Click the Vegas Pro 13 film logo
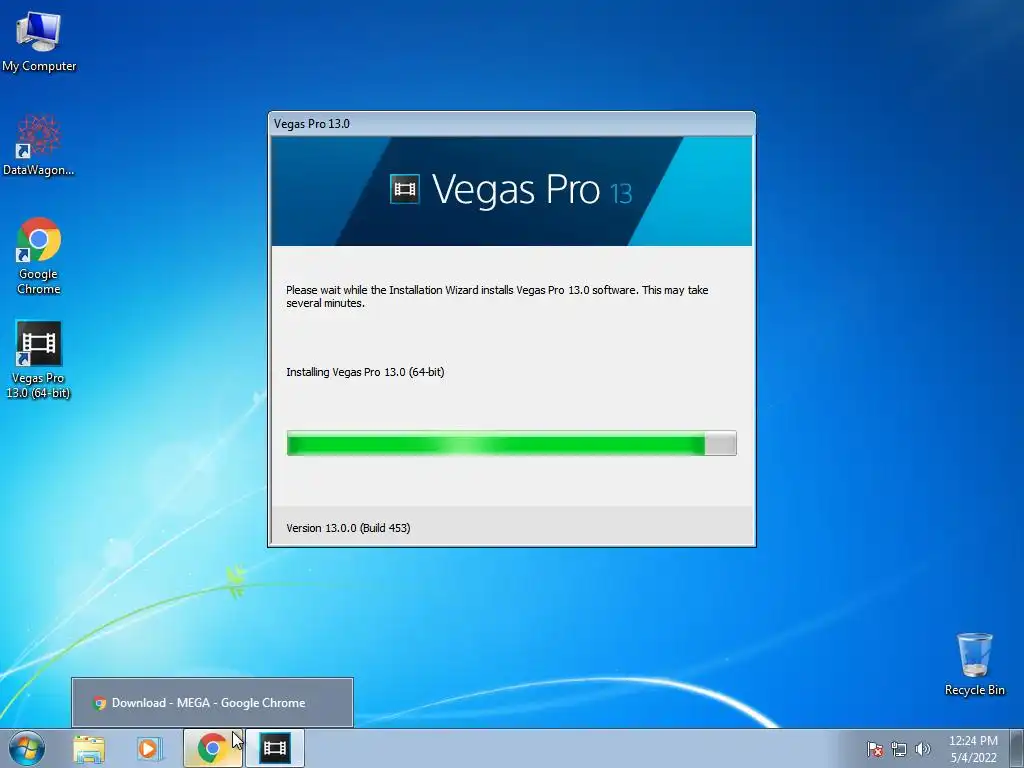 click(x=405, y=189)
